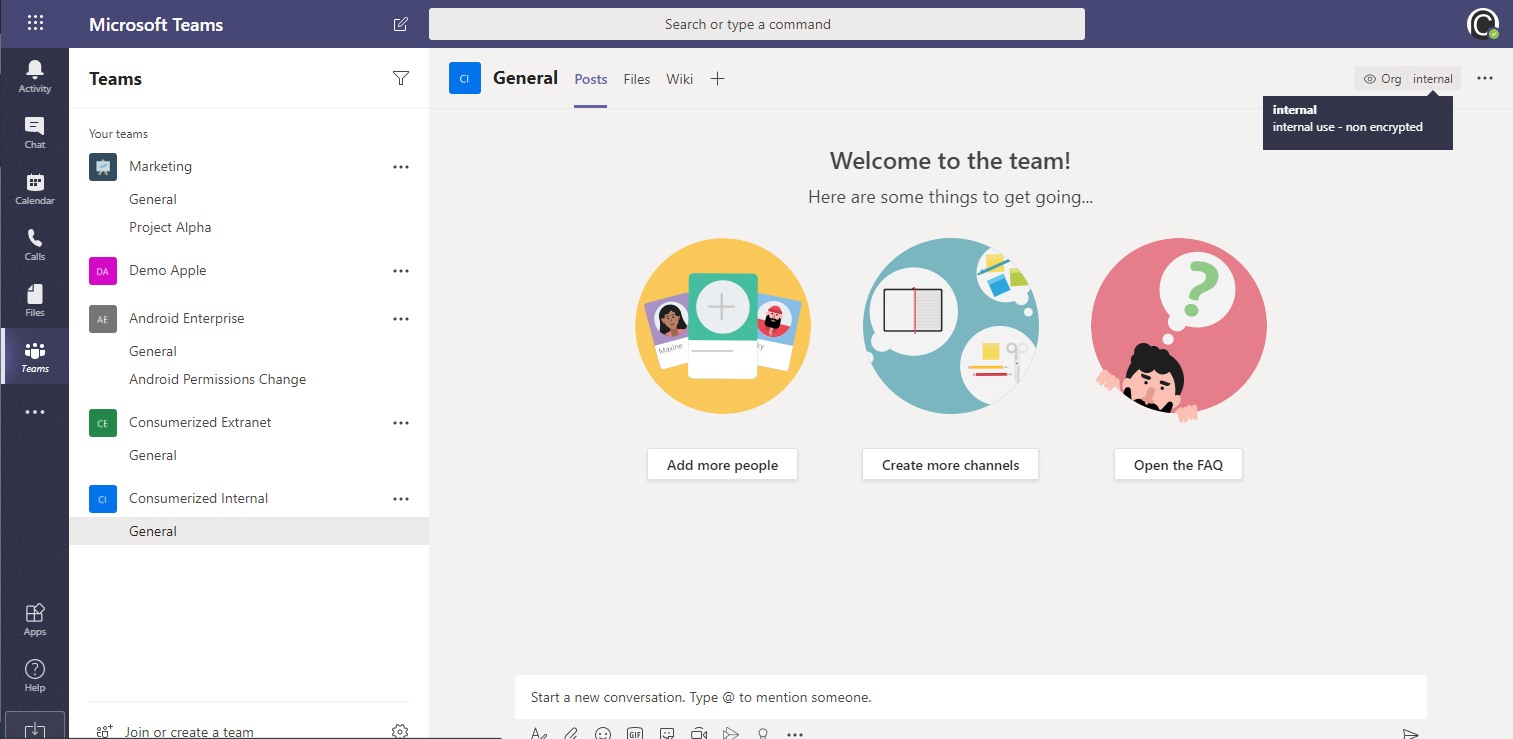Insert a GIF from the compose toolbar
Screen dimensions: 1513x739
coord(635,733)
